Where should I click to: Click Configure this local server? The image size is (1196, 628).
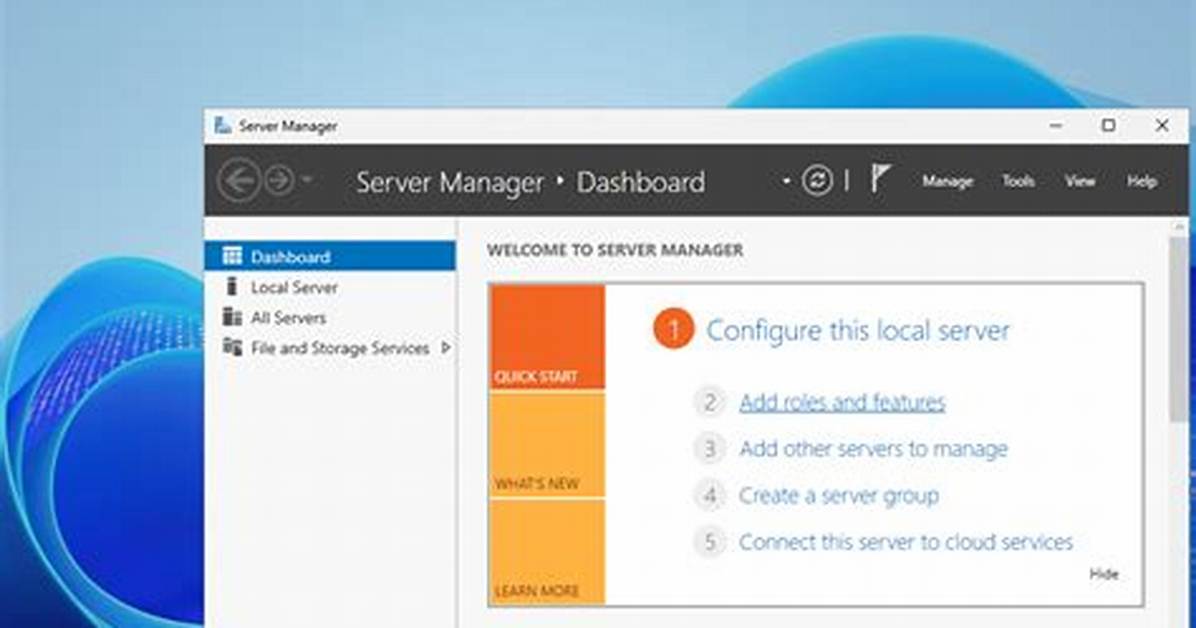coord(857,330)
